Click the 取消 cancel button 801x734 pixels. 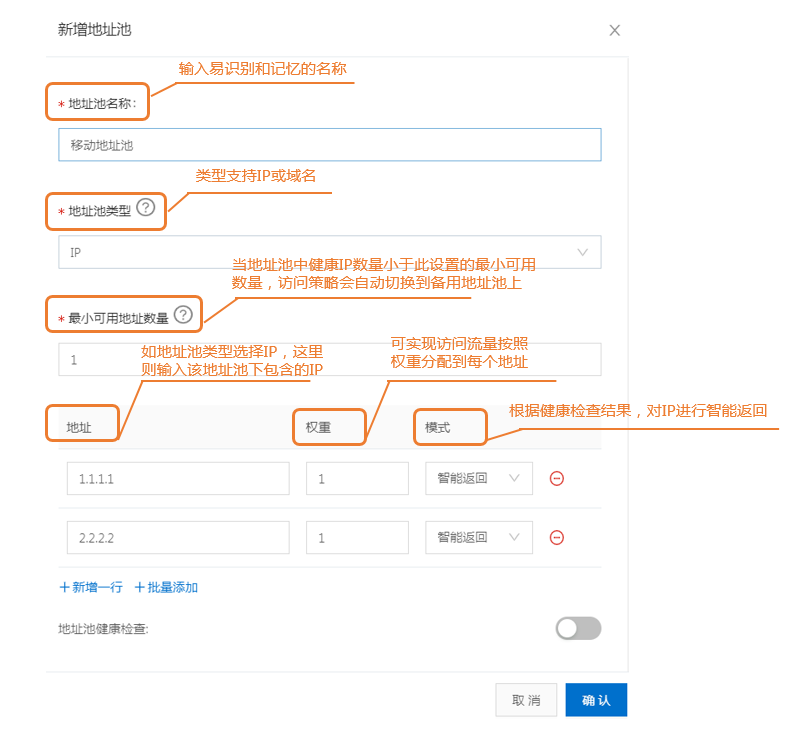(x=526, y=700)
